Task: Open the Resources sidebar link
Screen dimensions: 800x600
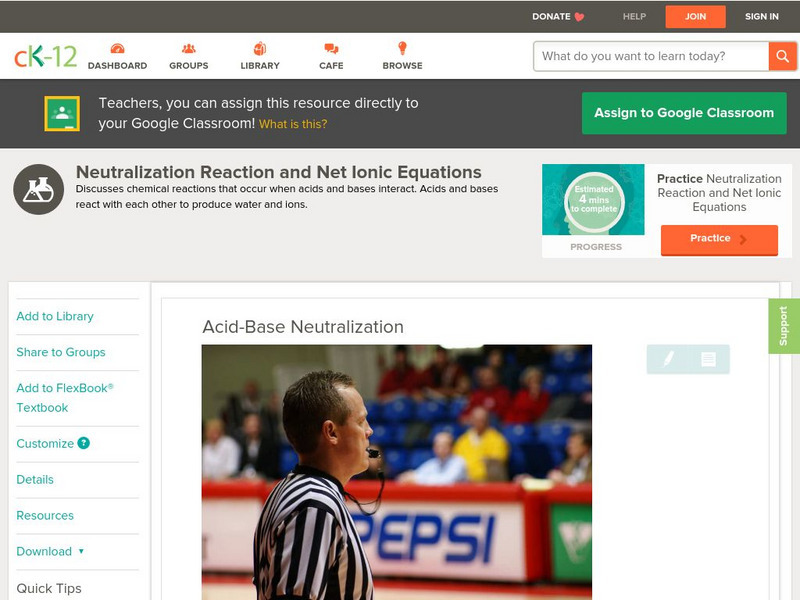Action: [45, 515]
